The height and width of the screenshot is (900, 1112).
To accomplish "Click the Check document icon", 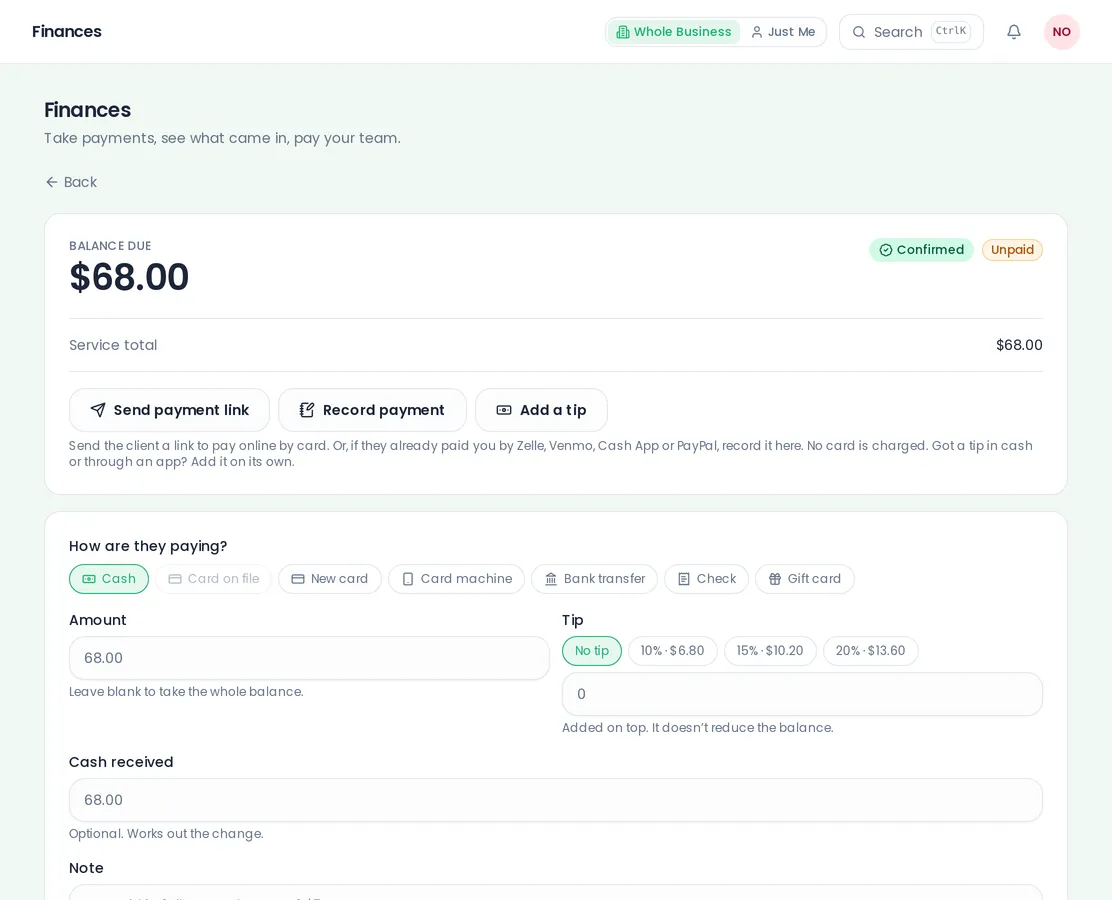I will click(684, 579).
